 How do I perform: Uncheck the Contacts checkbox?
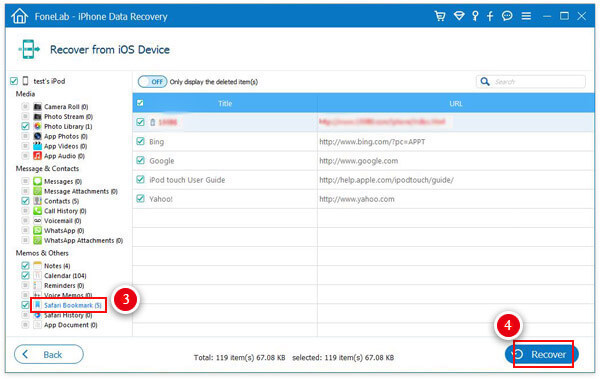click(x=25, y=201)
